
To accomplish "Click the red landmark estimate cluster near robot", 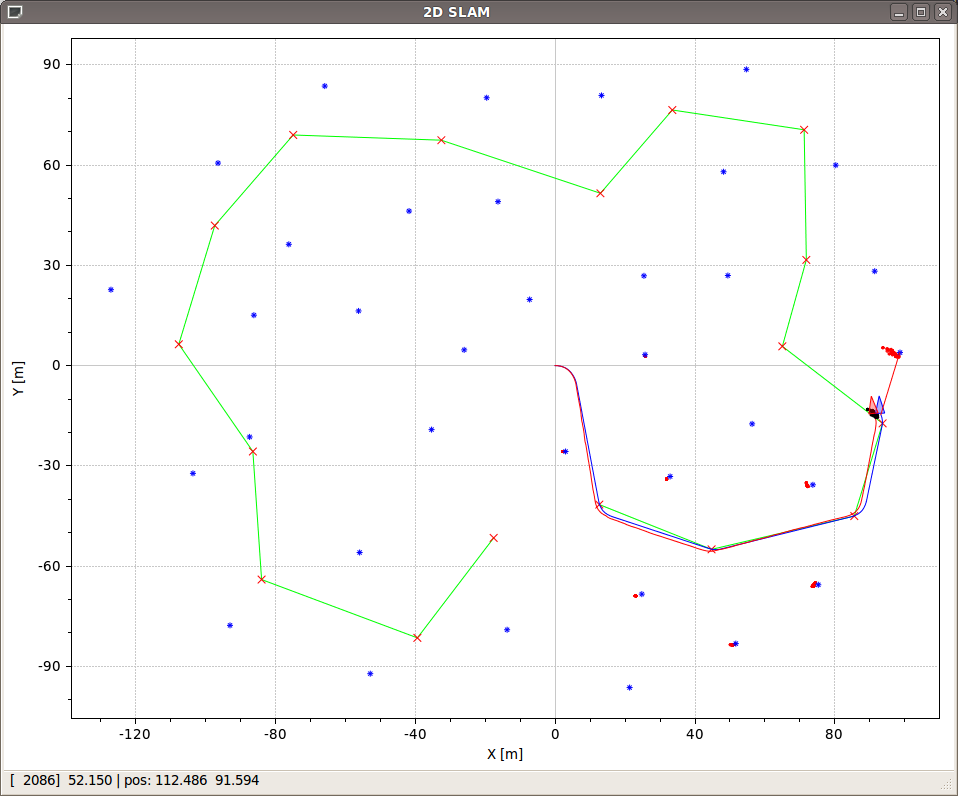I will [890, 351].
